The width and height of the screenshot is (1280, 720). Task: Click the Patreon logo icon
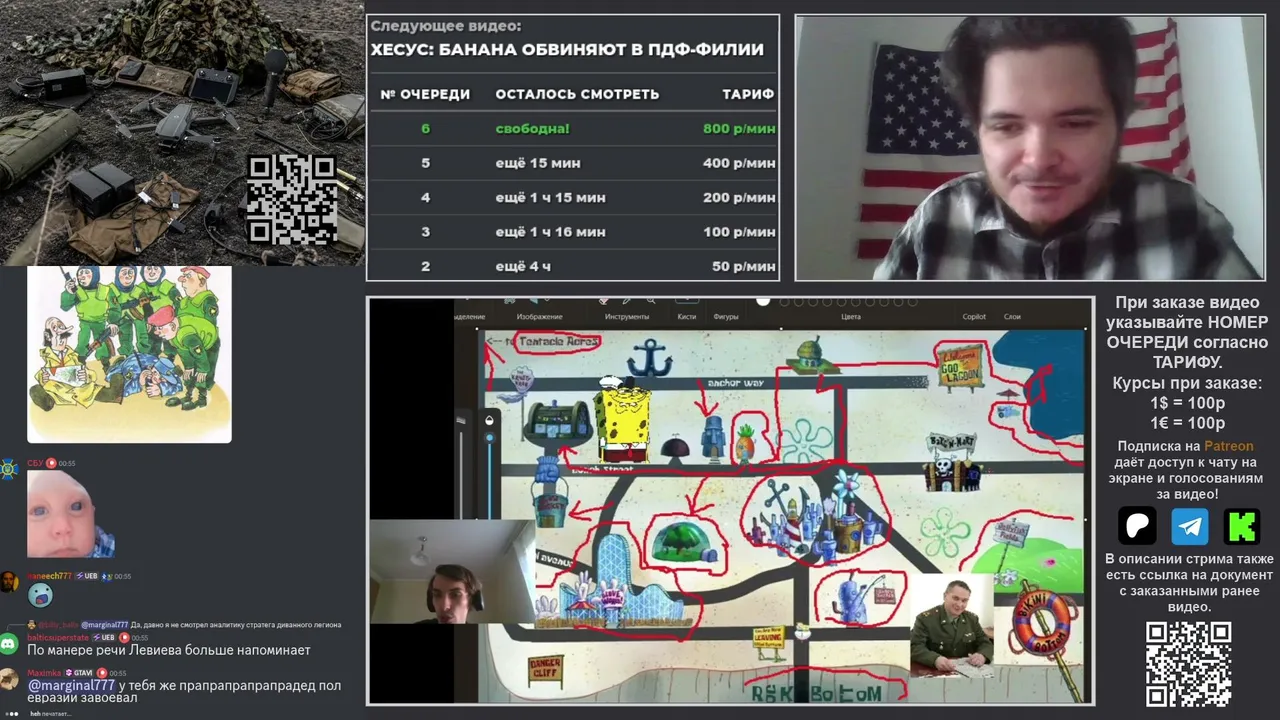pyautogui.click(x=1137, y=526)
